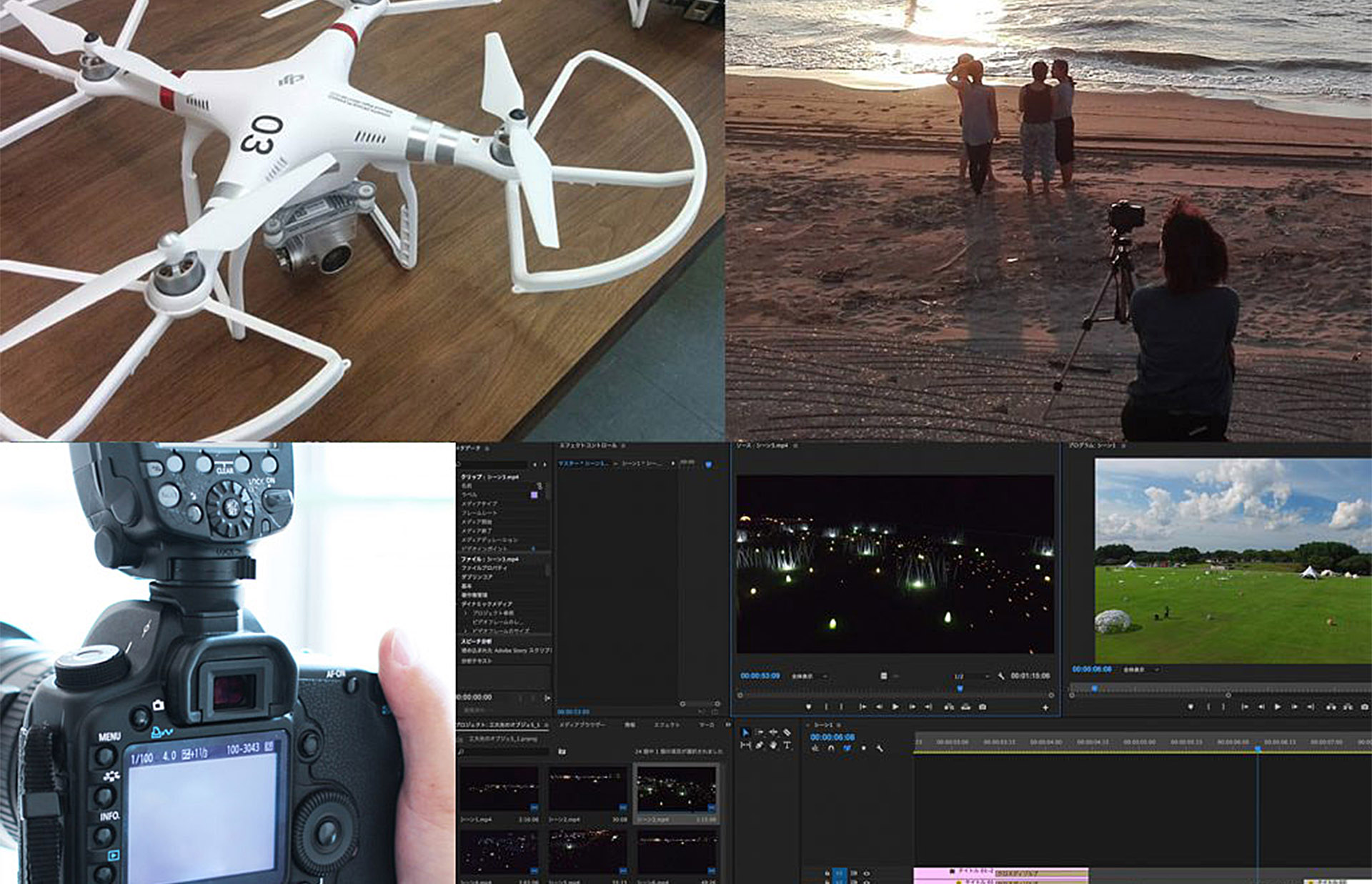Play the Source monitor clip
1372x884 pixels.
click(895, 706)
